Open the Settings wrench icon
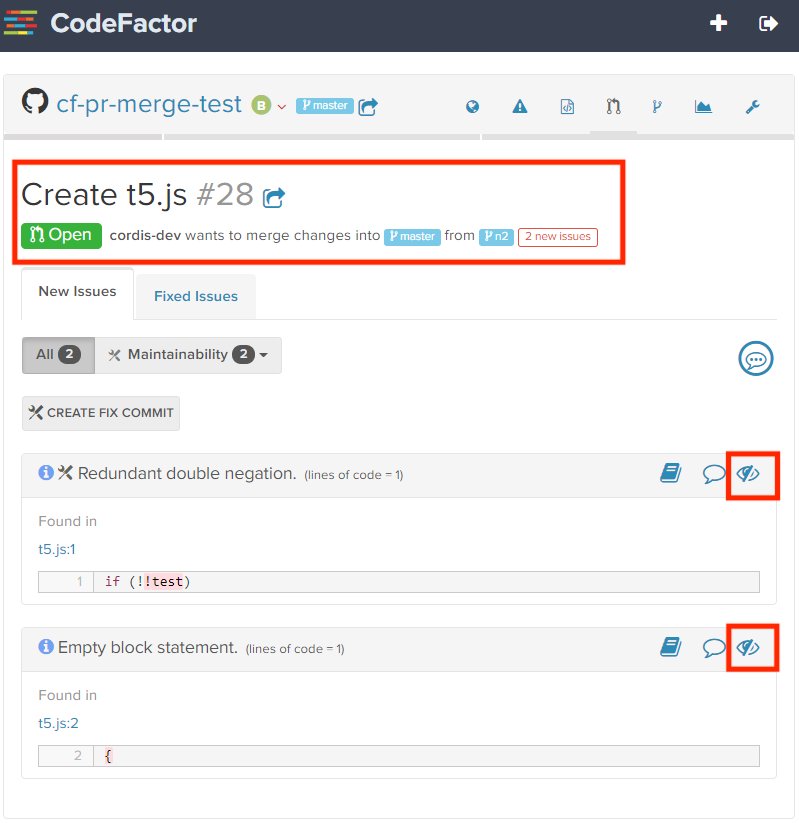 coord(752,107)
